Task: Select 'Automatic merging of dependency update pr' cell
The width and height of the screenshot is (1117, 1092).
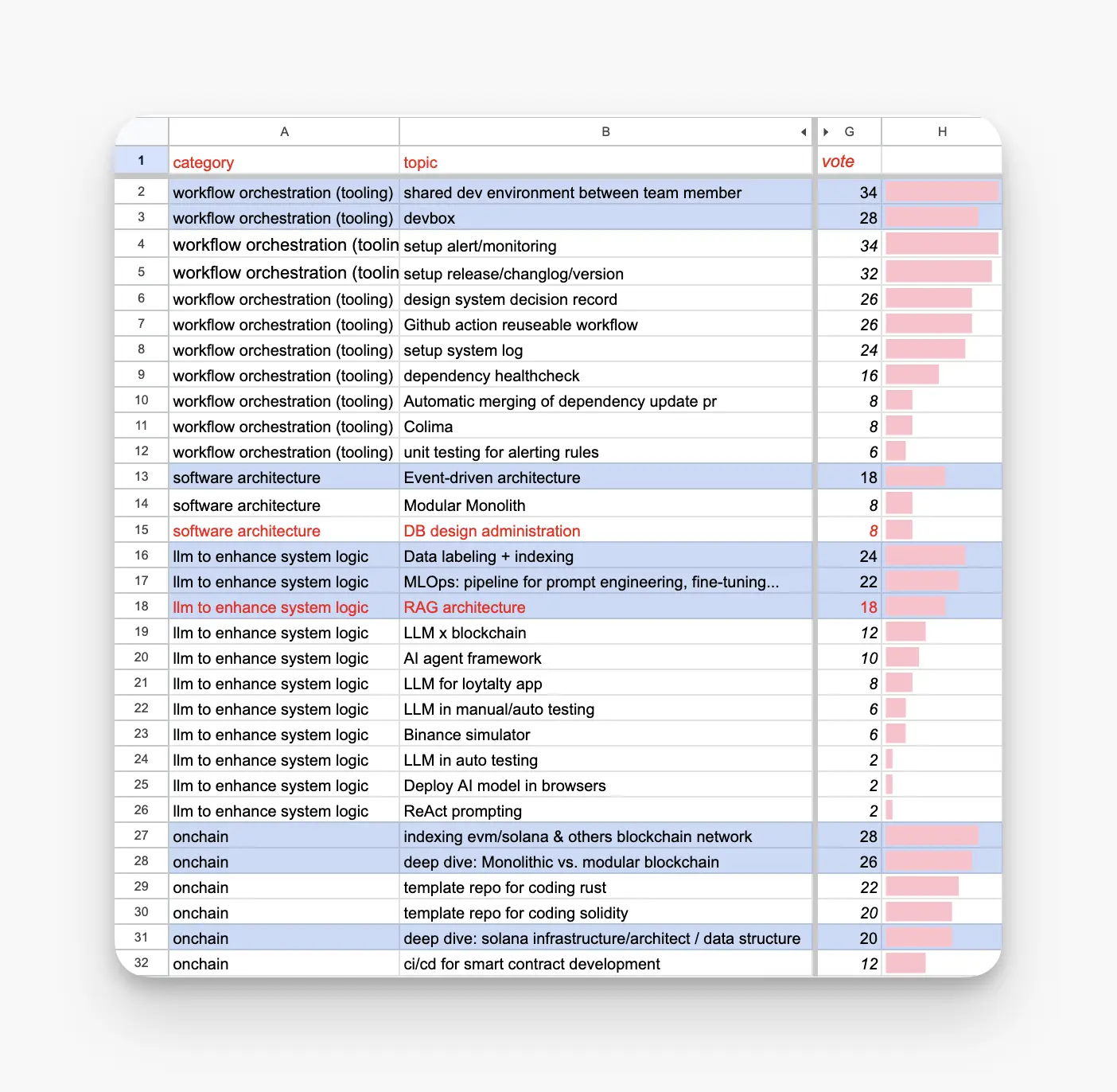Action: [x=605, y=400]
